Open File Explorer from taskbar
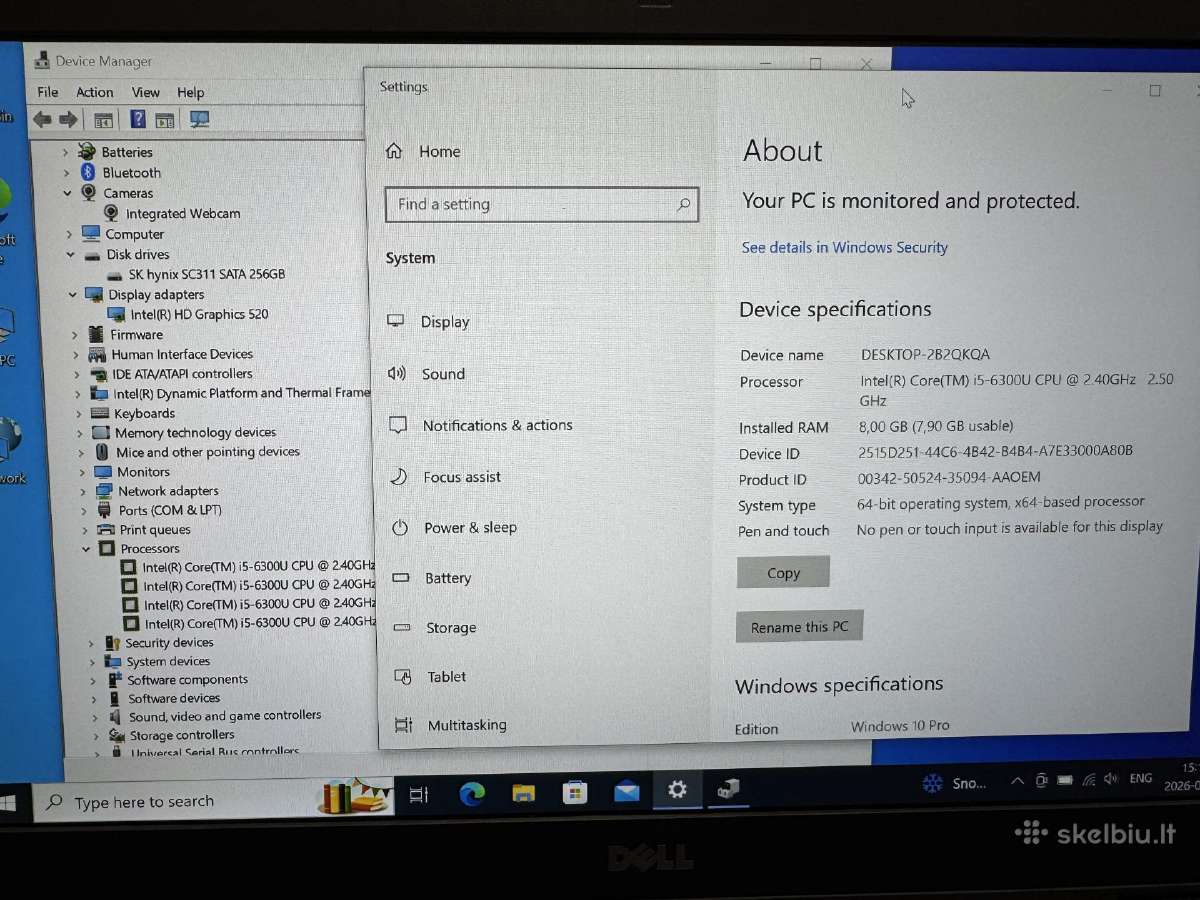The height and width of the screenshot is (900, 1200). [523, 794]
